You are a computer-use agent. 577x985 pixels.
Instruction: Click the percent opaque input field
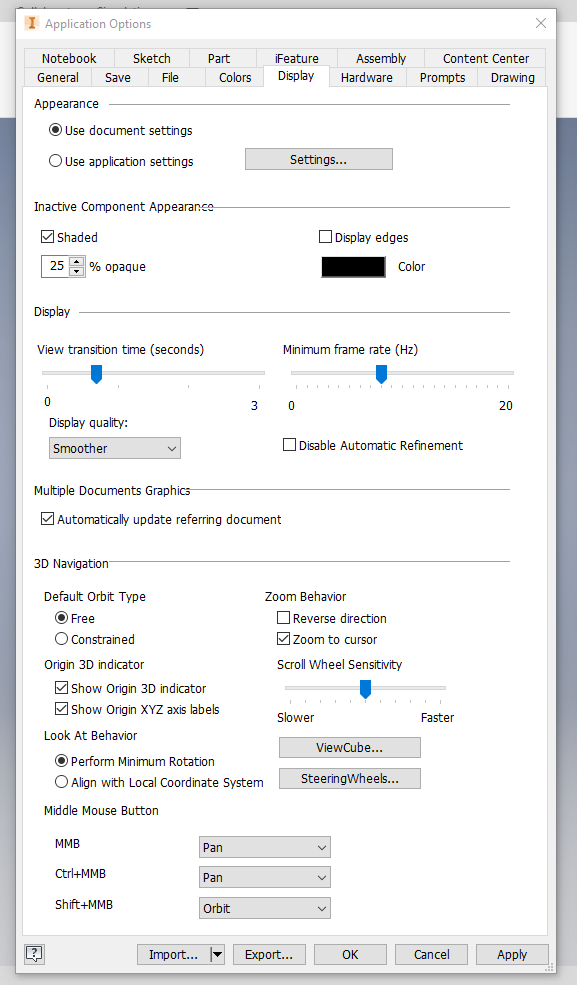coord(56,266)
